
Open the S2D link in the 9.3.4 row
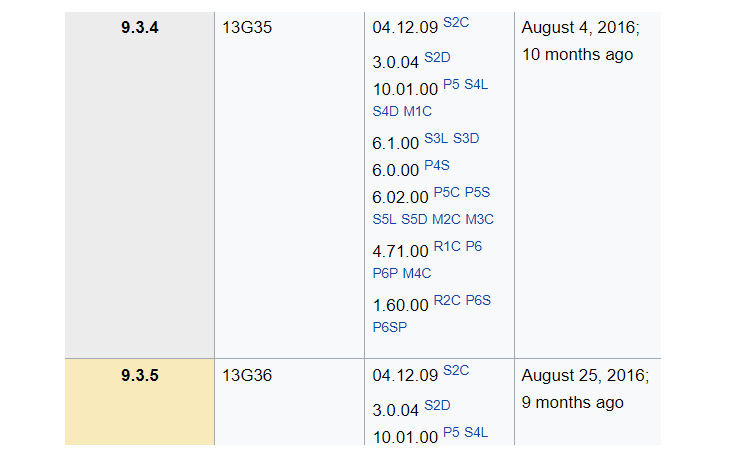(437, 56)
